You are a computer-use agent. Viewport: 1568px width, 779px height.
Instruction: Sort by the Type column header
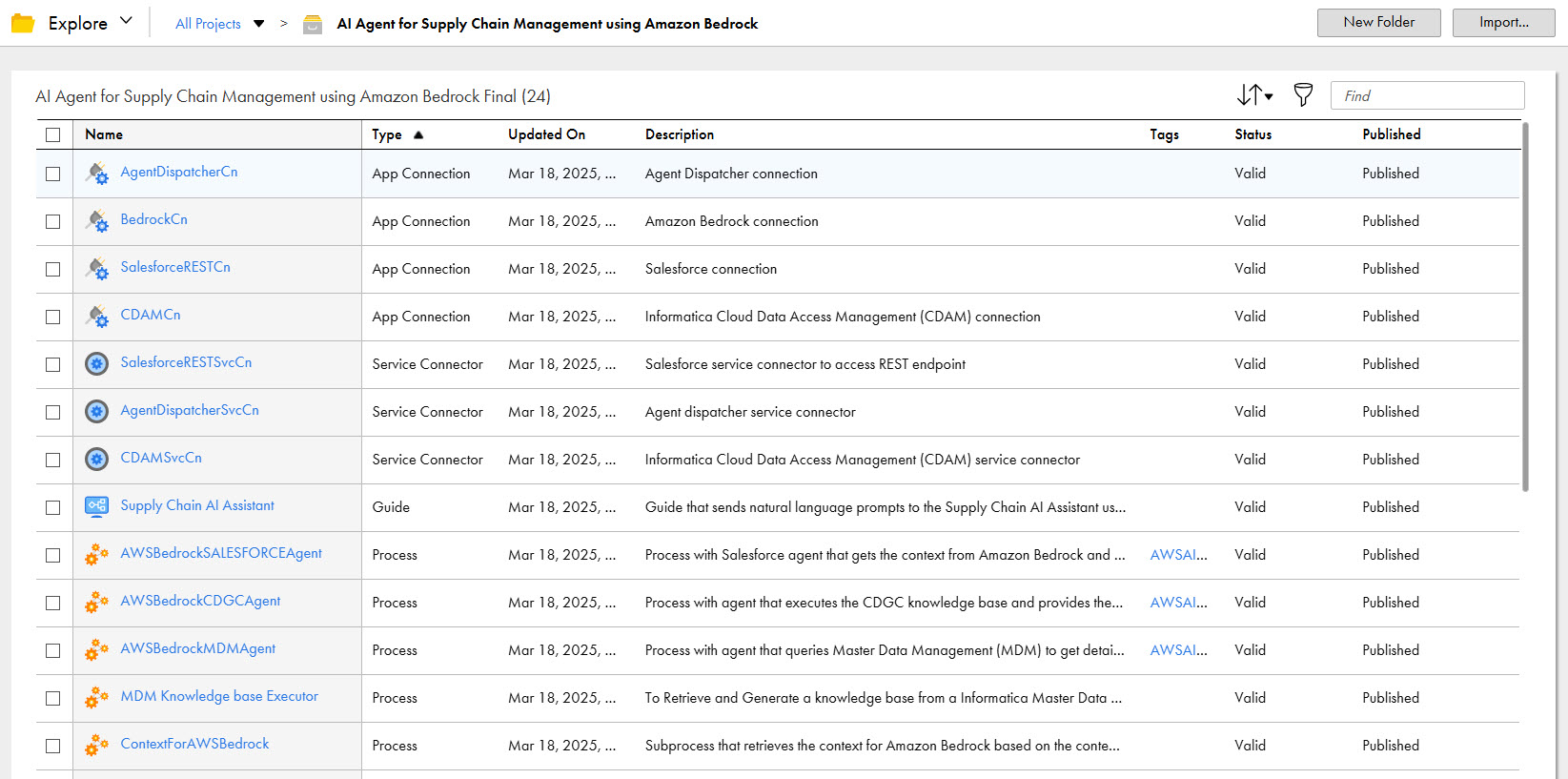pyautogui.click(x=387, y=134)
